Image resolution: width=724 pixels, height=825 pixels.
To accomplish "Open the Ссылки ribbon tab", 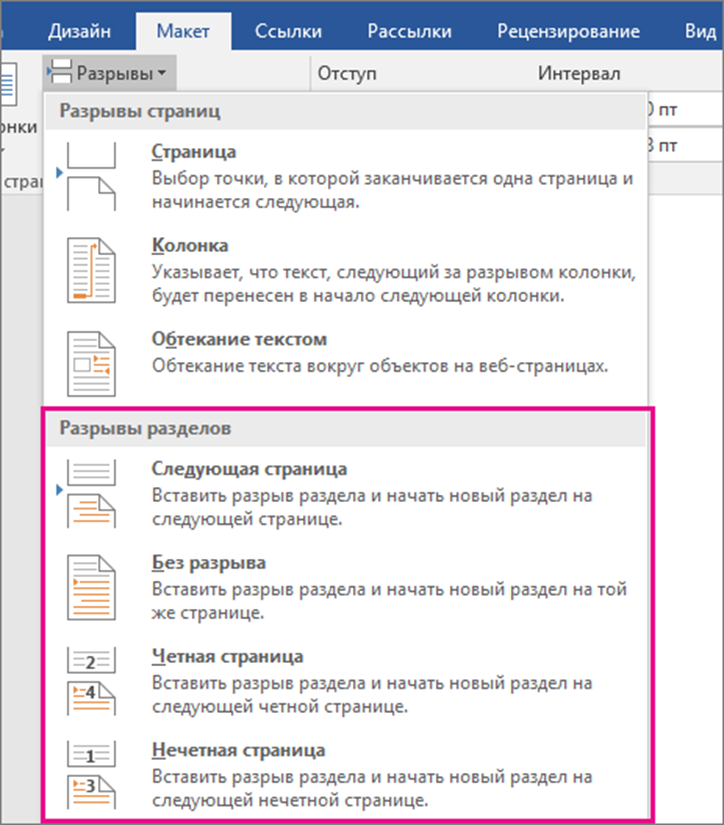I will tap(288, 31).
